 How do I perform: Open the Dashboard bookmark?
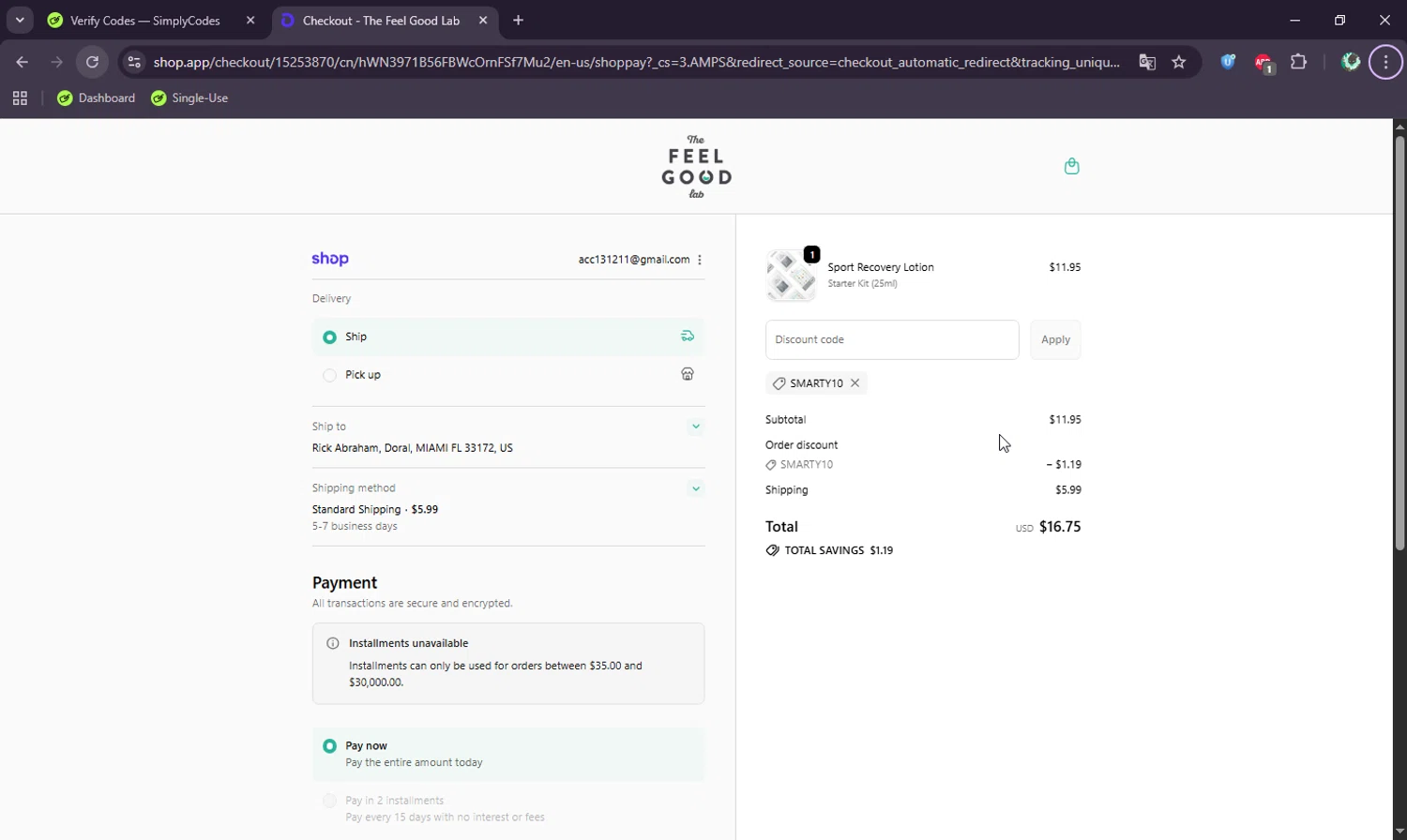pos(97,97)
